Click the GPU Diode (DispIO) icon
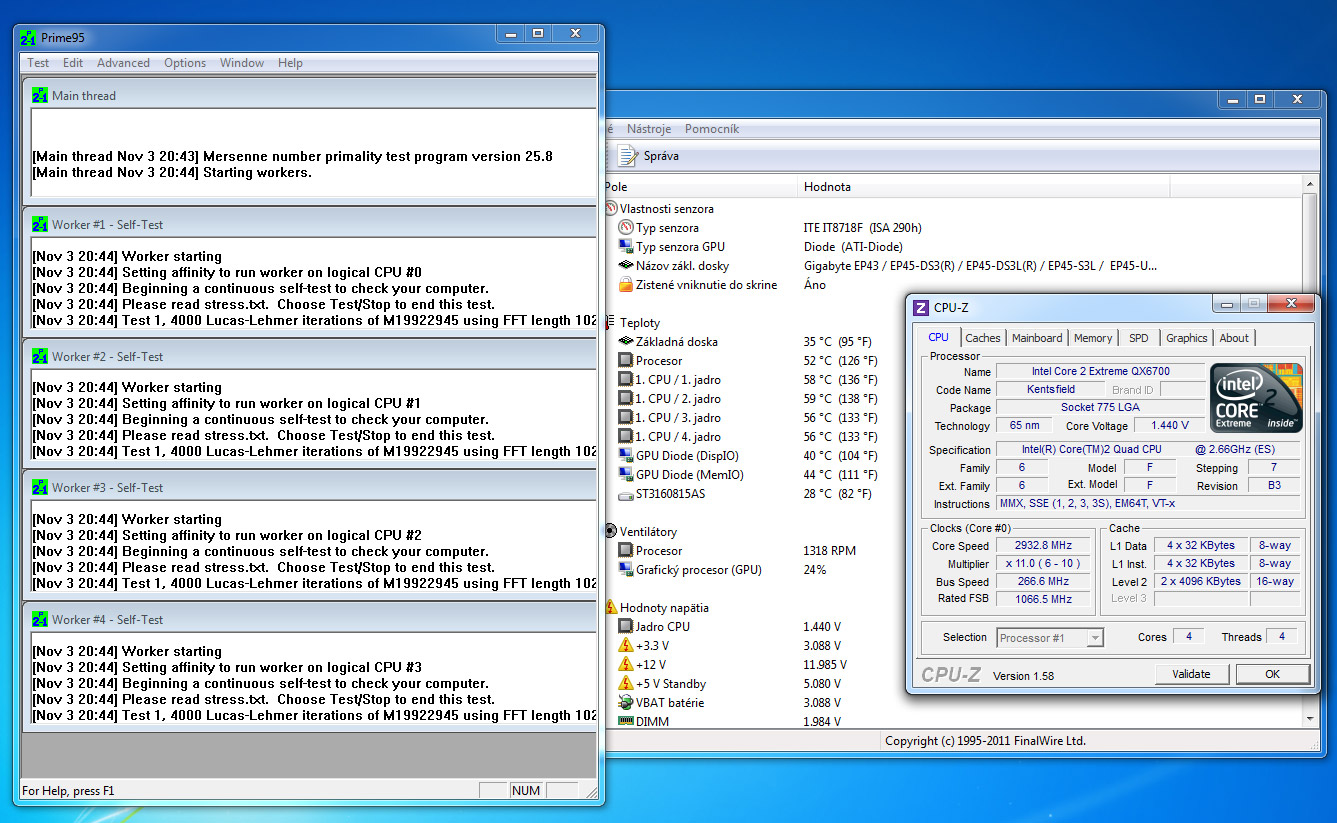This screenshot has height=823, width=1337. [x=626, y=456]
